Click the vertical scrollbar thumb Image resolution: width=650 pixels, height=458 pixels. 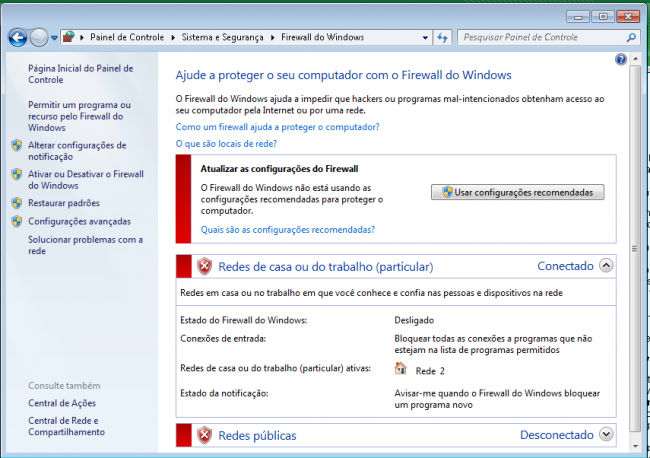pyautogui.click(x=635, y=248)
